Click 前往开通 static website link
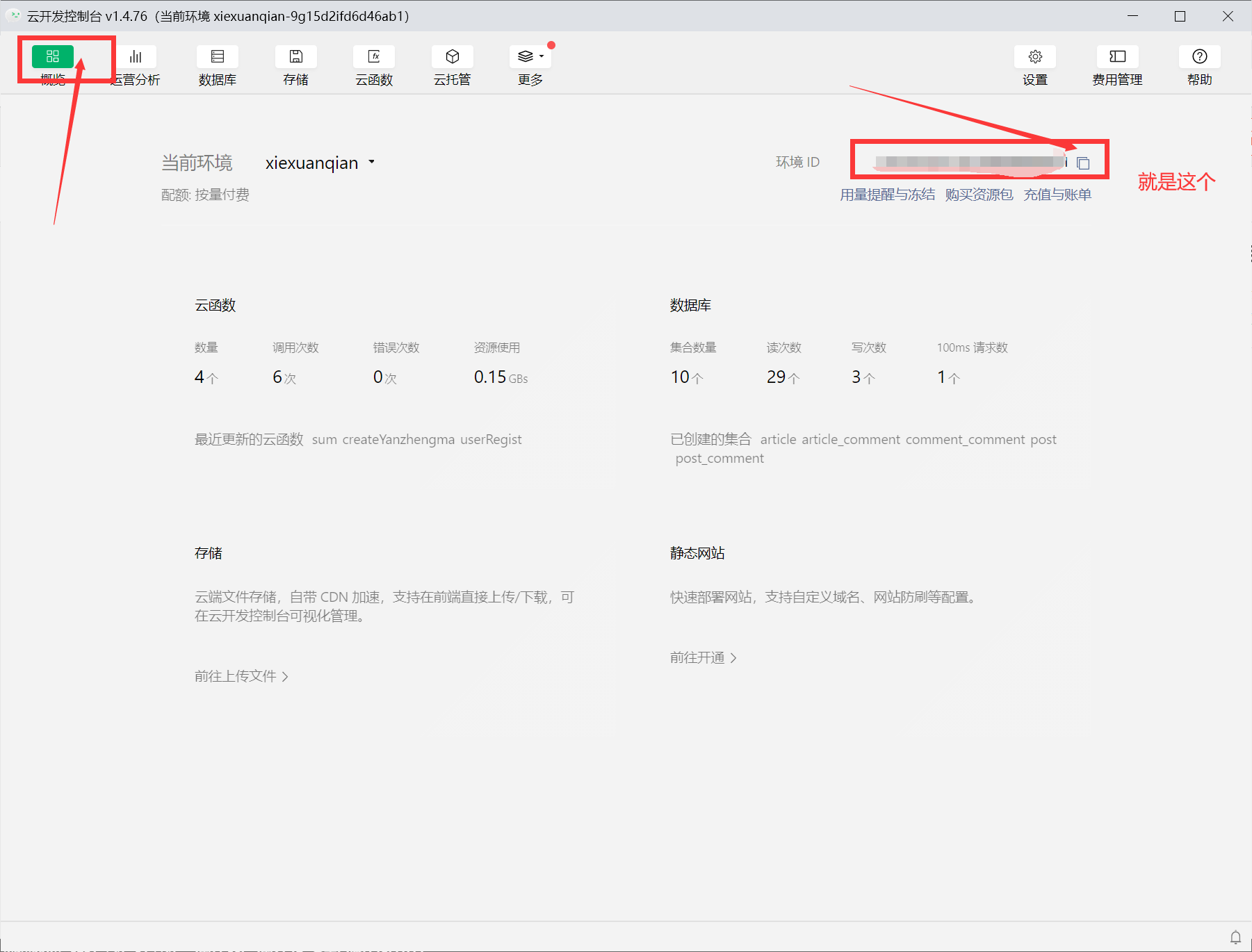 pyautogui.click(x=703, y=657)
